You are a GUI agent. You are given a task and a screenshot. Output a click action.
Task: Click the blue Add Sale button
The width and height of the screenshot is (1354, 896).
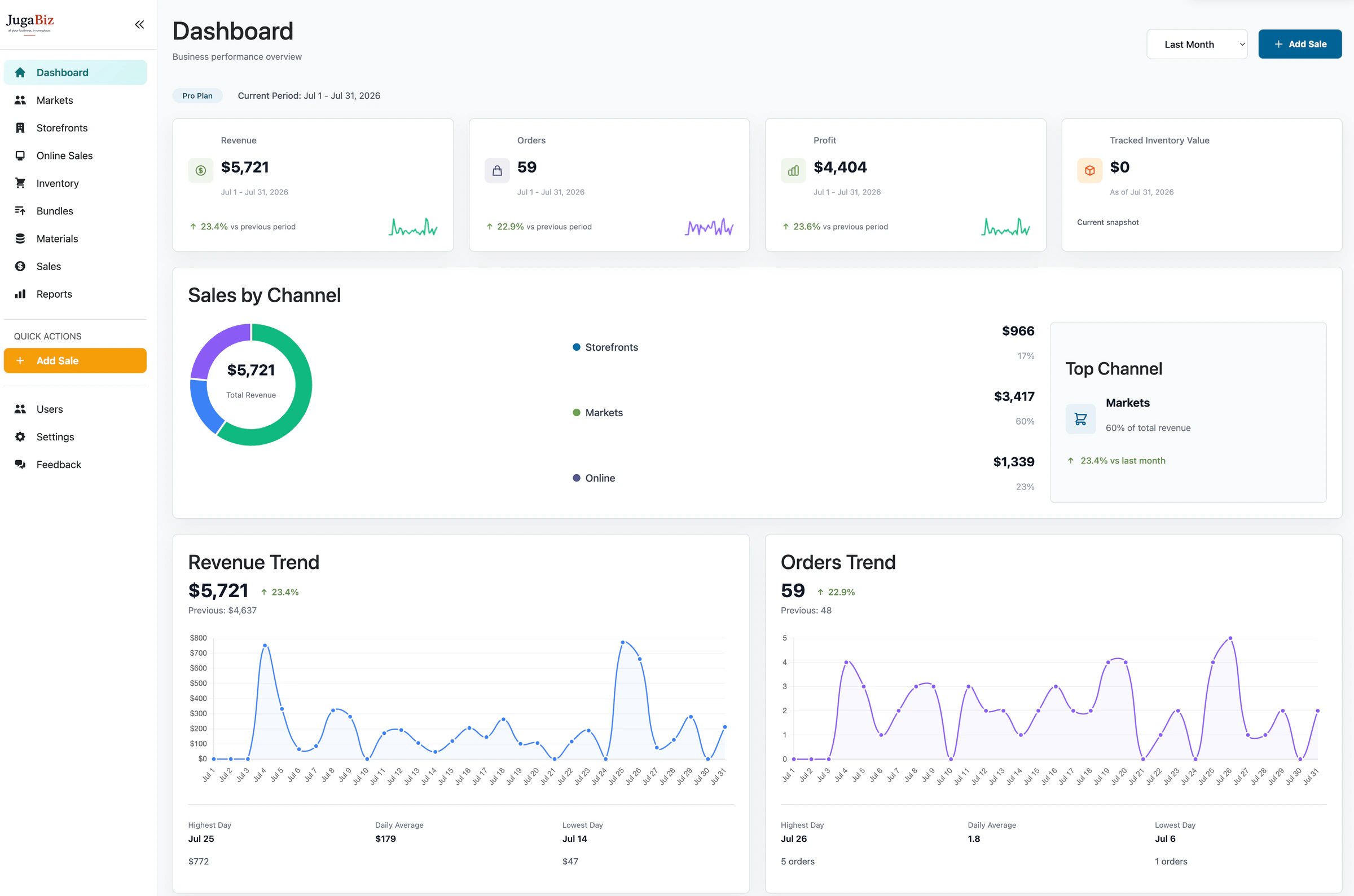tap(1300, 44)
